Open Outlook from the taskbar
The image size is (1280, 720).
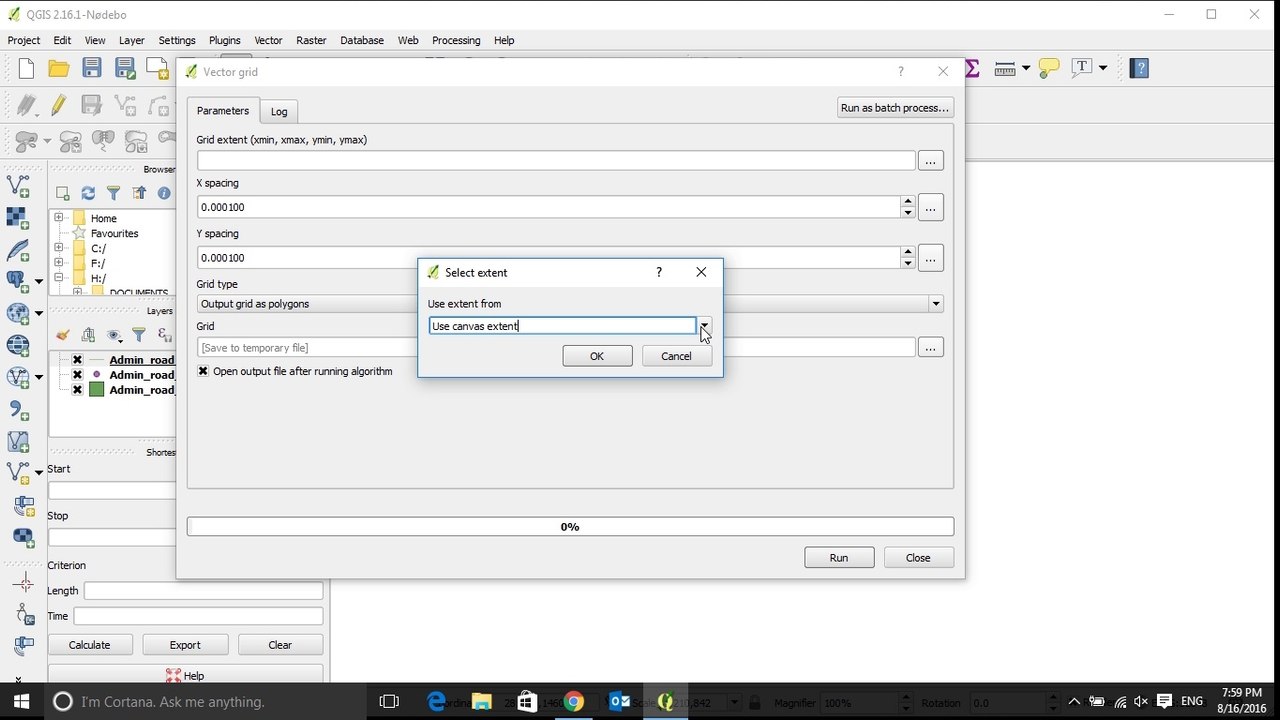point(619,702)
